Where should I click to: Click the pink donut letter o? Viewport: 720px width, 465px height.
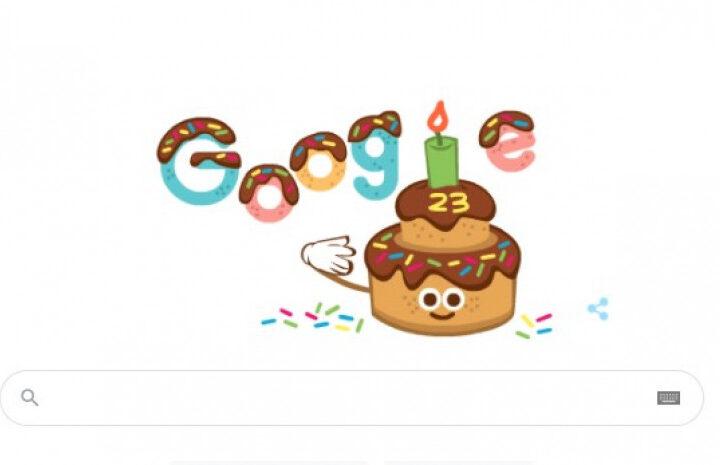[x=269, y=193]
